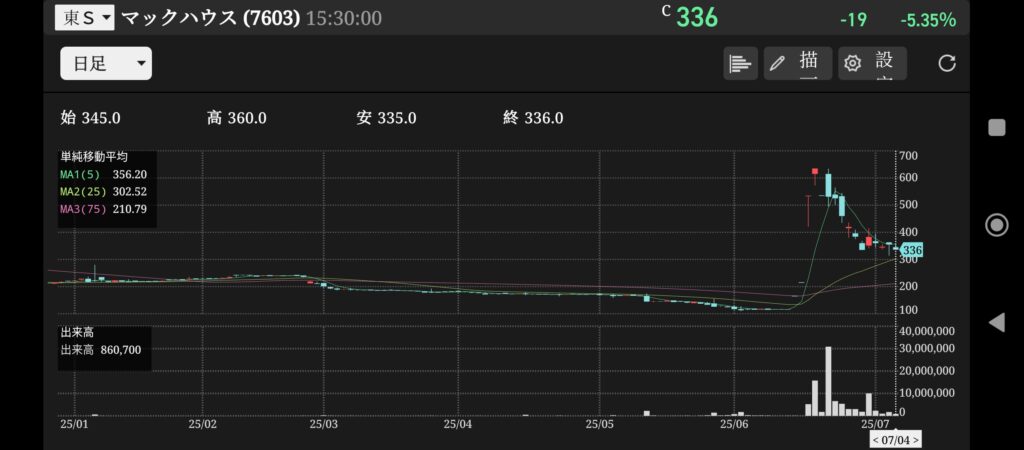Open the 日足 timeframe dropdown
Viewport: 1024px width, 450px height.
tap(106, 63)
